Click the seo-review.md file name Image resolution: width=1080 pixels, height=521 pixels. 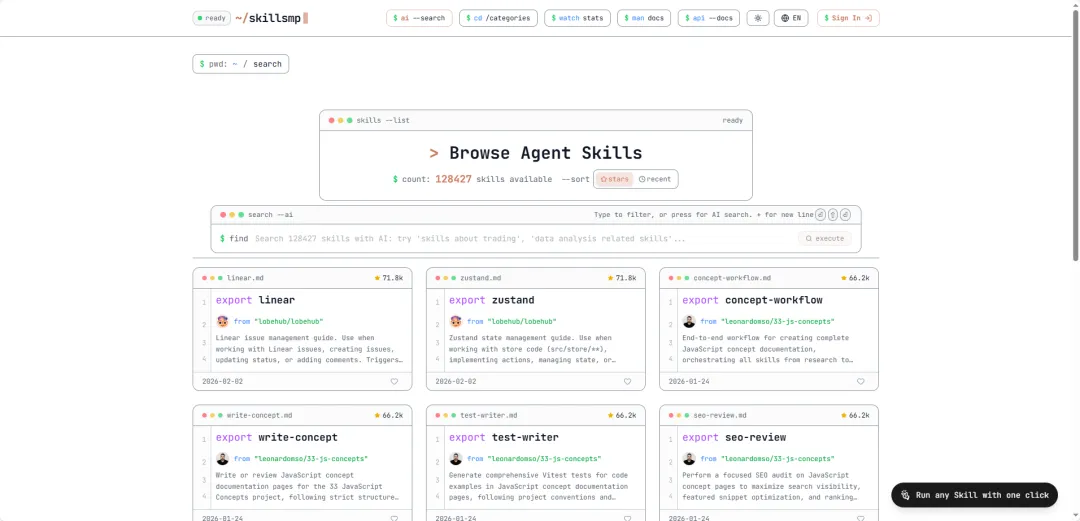(719, 416)
